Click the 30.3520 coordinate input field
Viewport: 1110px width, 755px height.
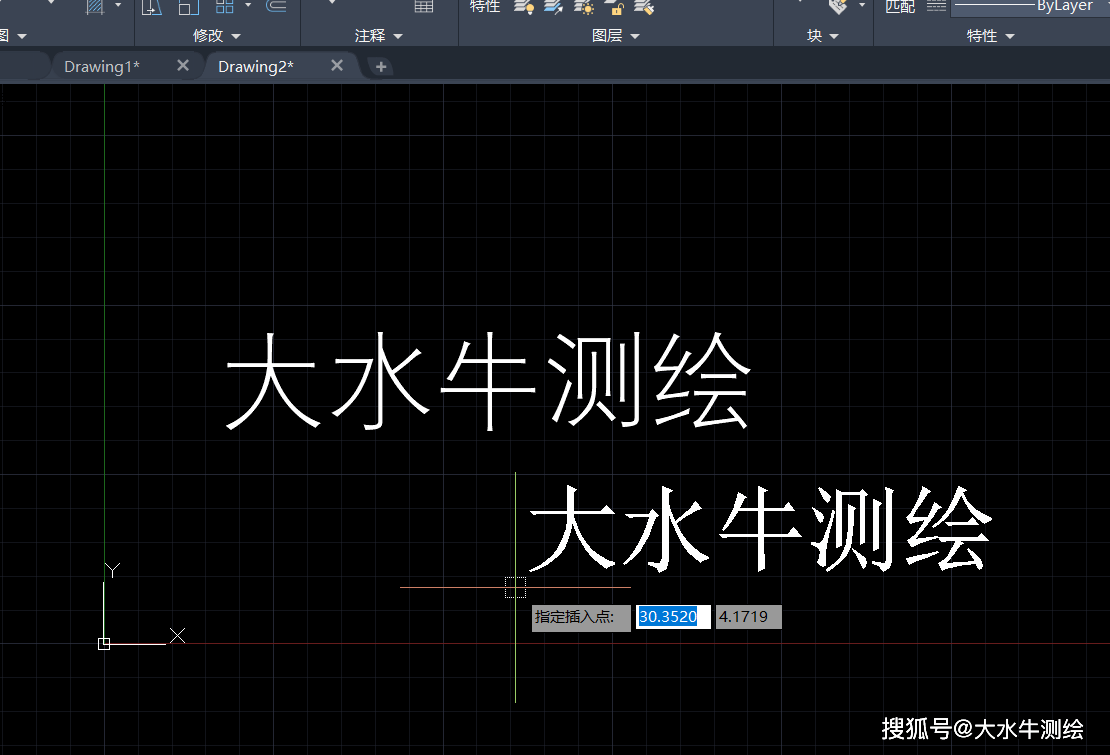point(671,617)
